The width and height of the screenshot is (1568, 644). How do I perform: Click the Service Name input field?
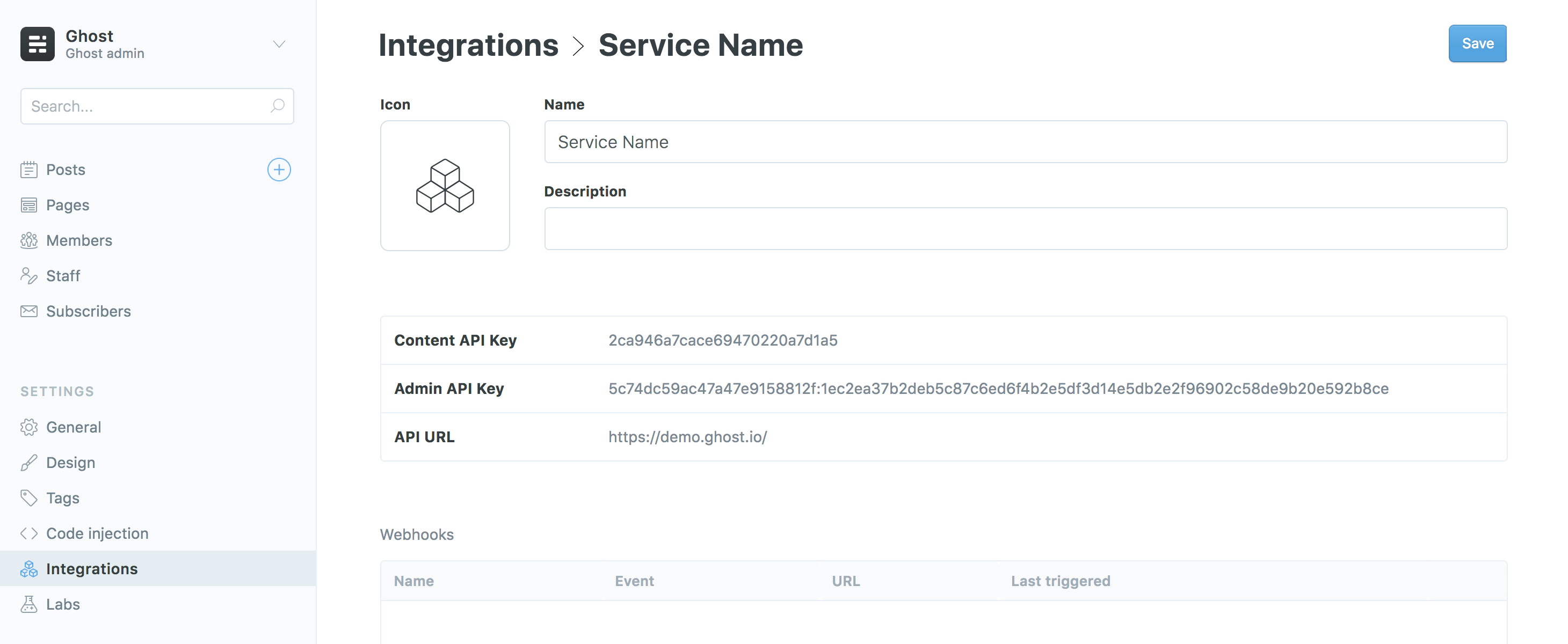[1025, 141]
